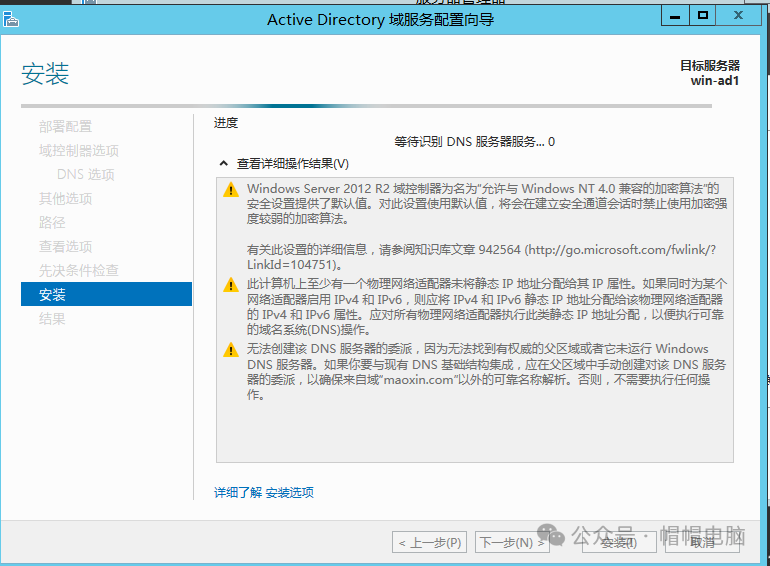
Task: Click the 上一步(P) button
Action: 430,542
